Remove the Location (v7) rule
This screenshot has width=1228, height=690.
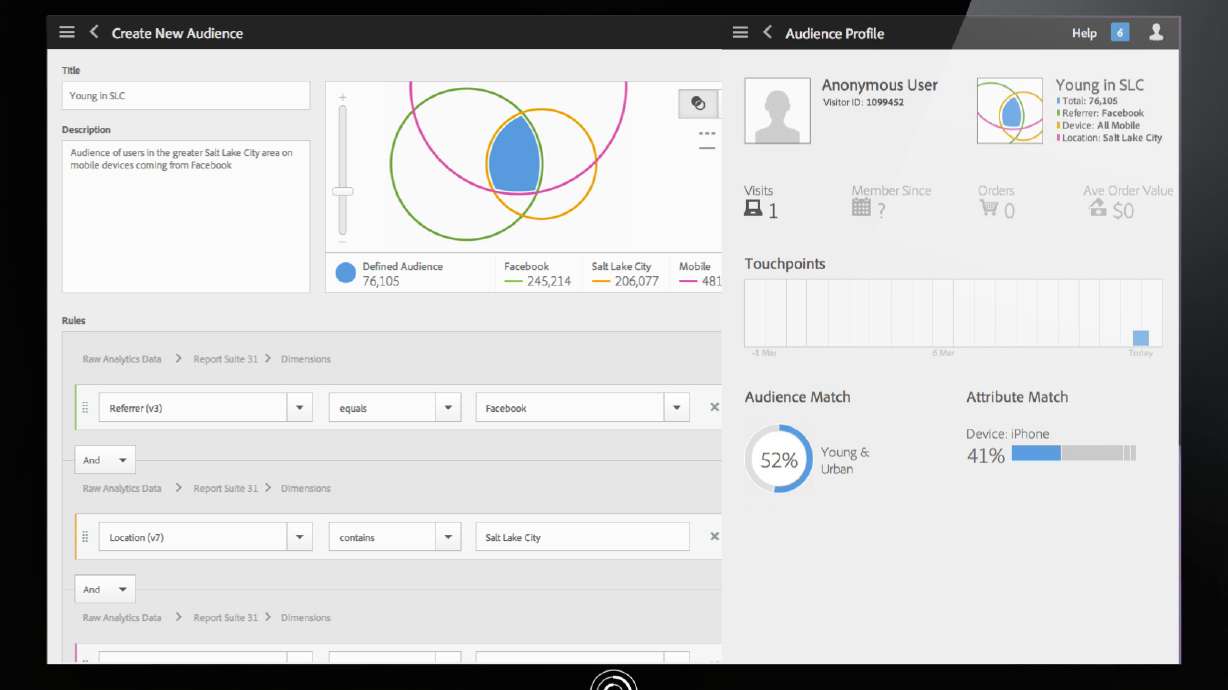tap(714, 536)
